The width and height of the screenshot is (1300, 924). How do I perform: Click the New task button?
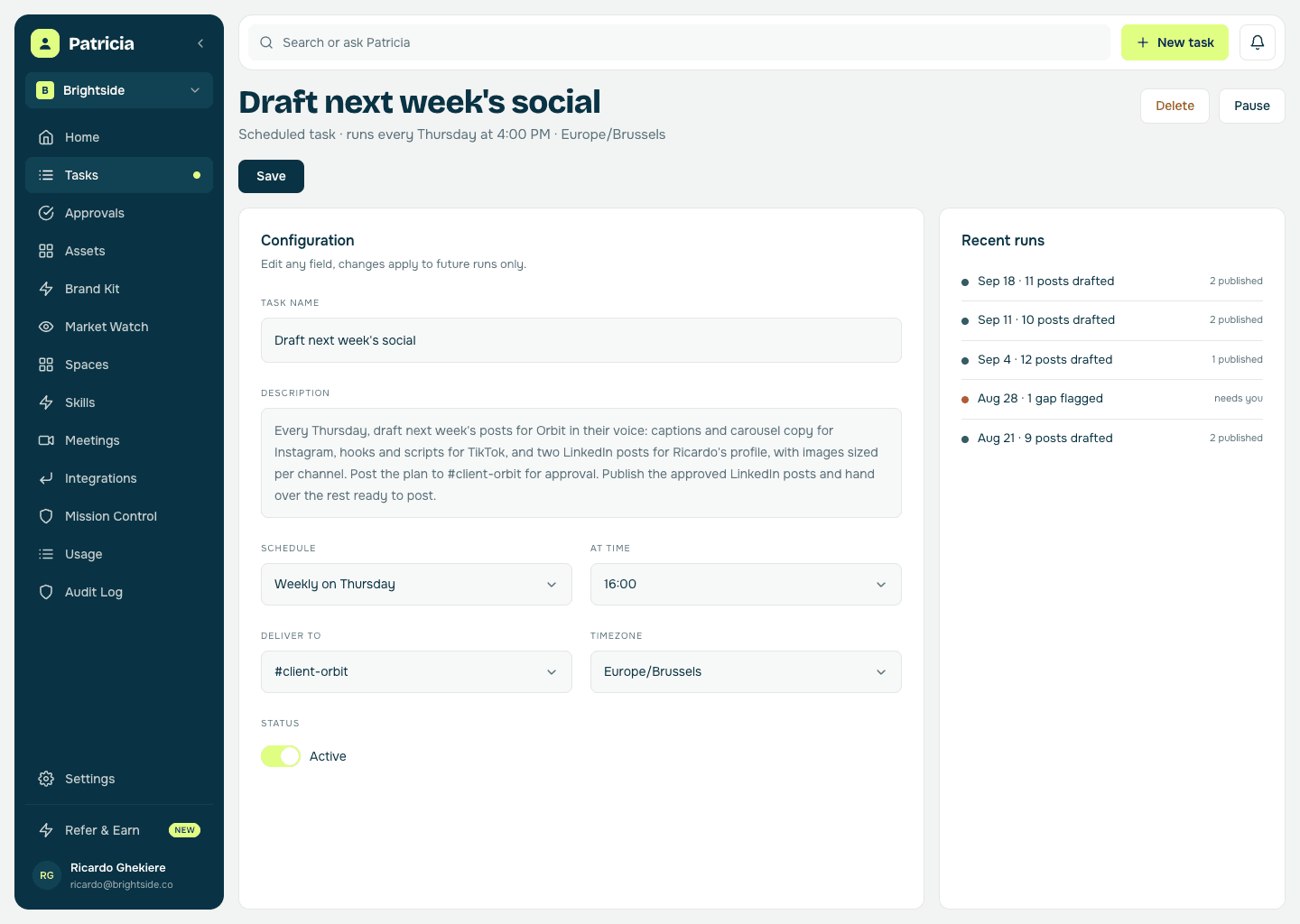pos(1175,42)
